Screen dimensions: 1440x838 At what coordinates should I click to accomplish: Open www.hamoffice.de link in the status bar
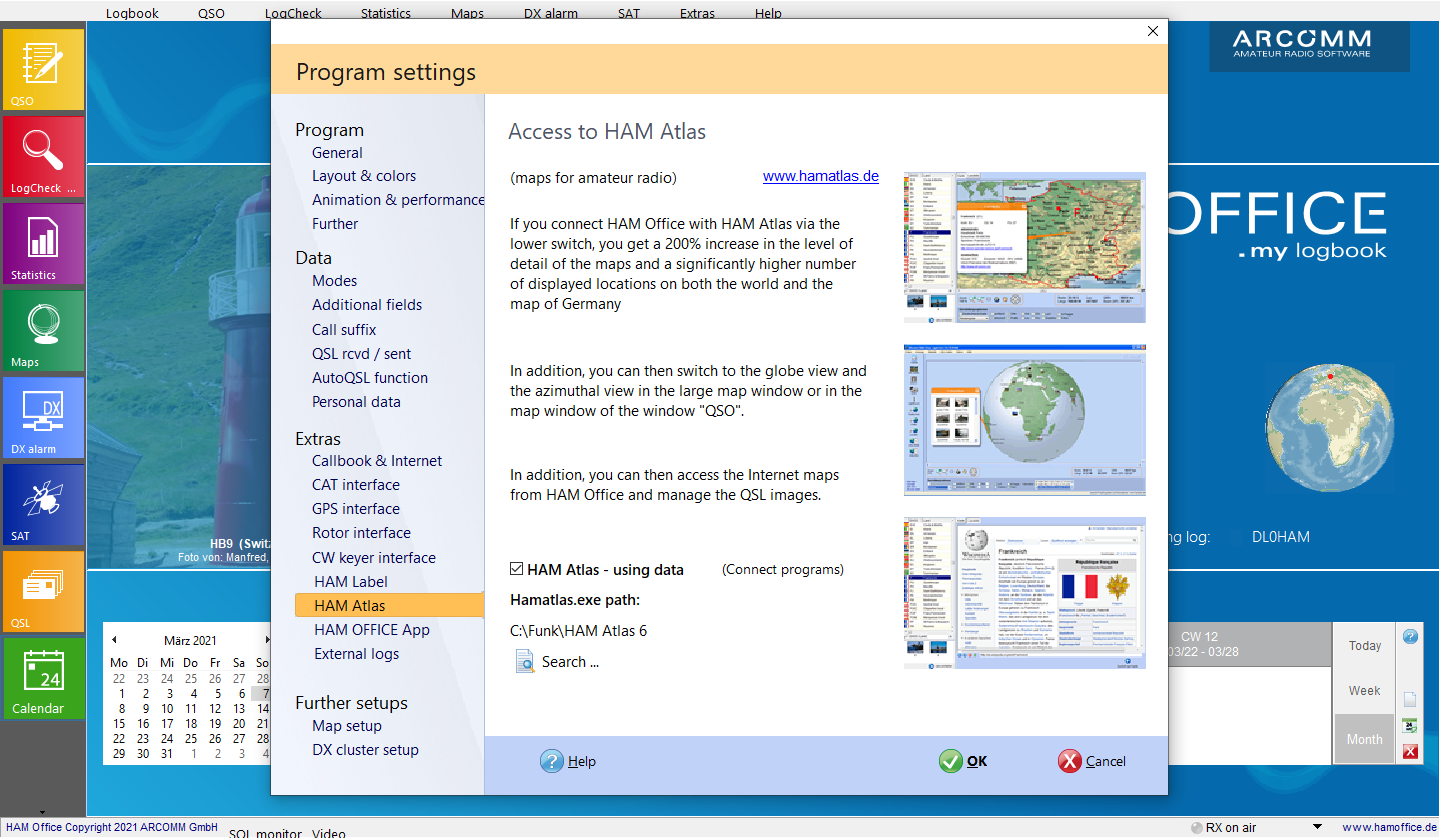click(1389, 827)
